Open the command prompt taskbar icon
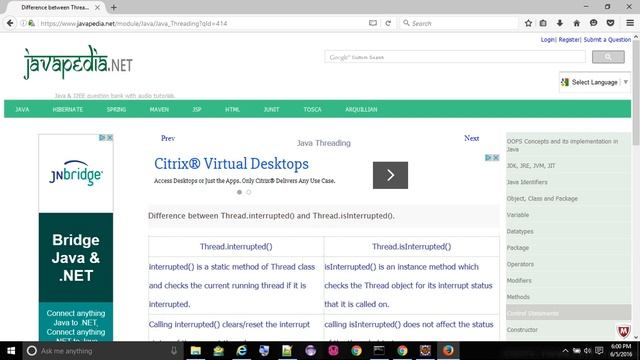Image resolution: width=640 pixels, height=360 pixels. tap(379, 351)
